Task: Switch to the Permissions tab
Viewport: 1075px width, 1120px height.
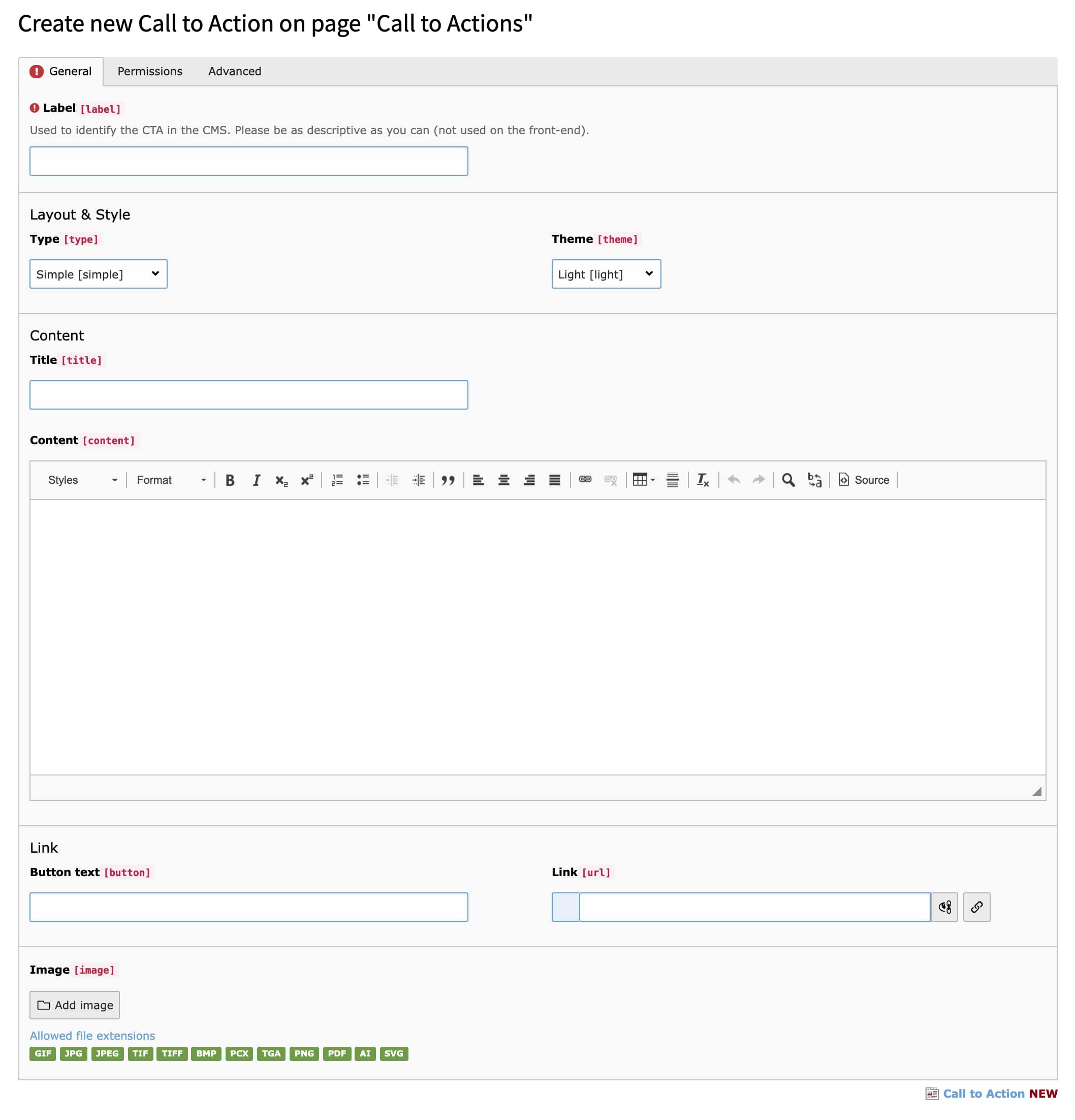Action: [x=150, y=72]
